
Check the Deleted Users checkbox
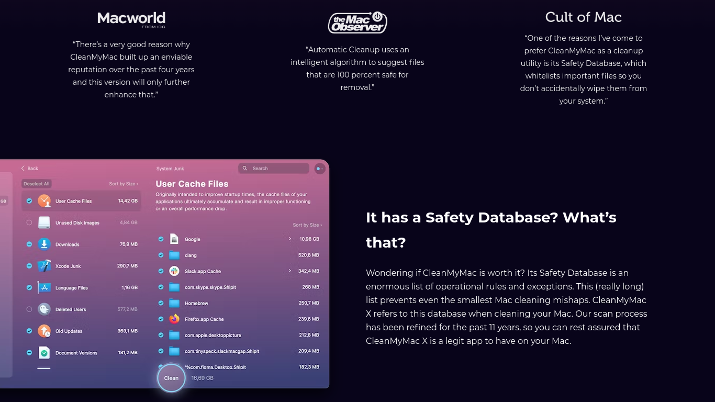click(29, 309)
